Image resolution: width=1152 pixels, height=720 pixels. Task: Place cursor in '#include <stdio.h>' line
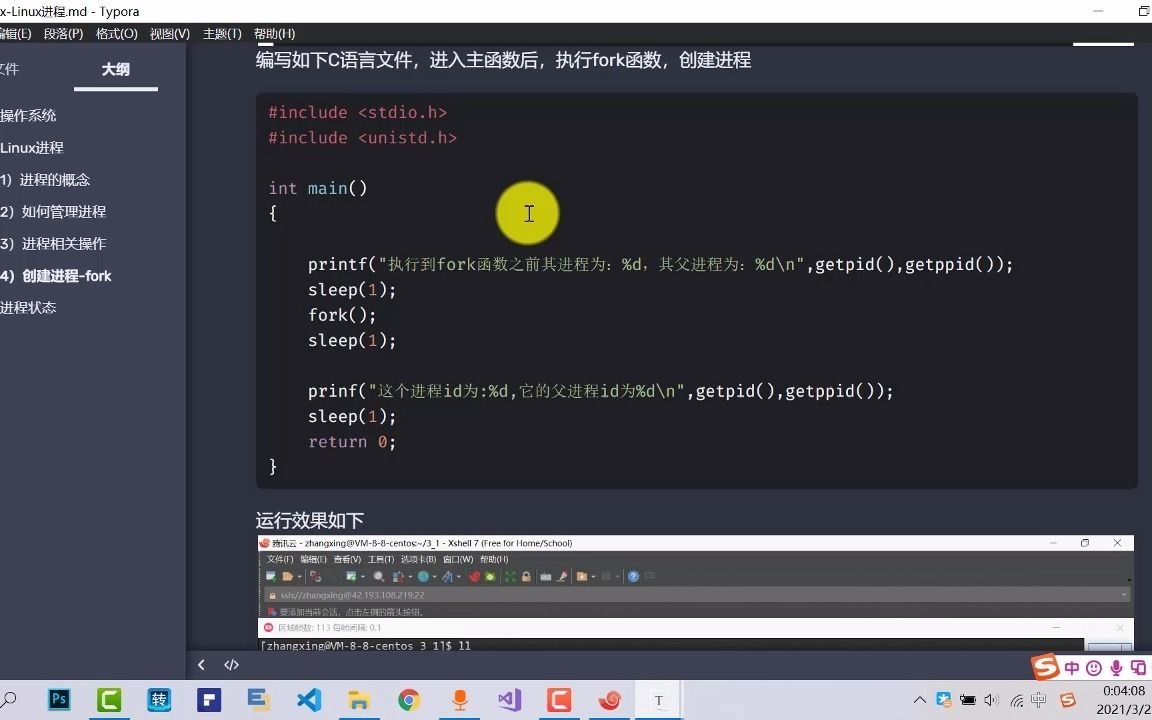pyautogui.click(x=358, y=112)
